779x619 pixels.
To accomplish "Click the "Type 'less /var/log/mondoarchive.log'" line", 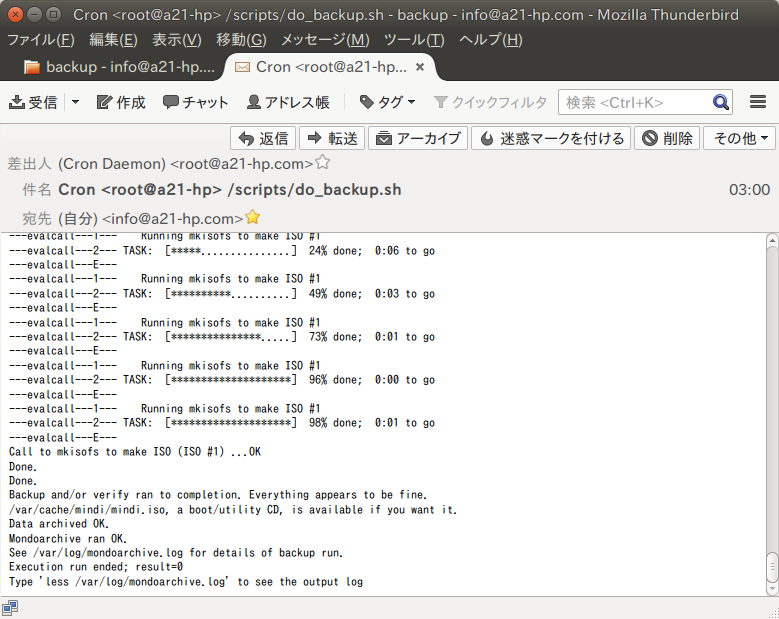I will pyautogui.click(x=186, y=582).
